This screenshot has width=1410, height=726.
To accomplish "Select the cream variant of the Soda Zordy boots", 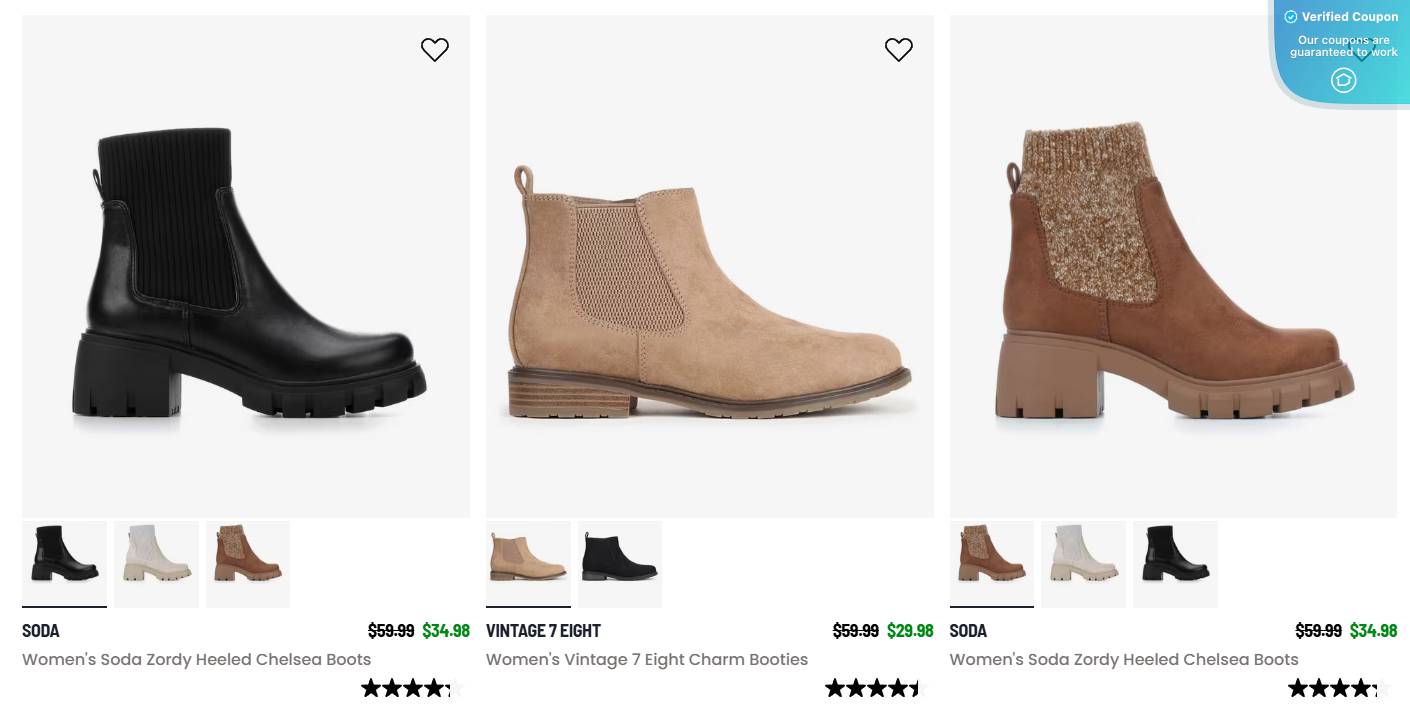I will click(156, 563).
